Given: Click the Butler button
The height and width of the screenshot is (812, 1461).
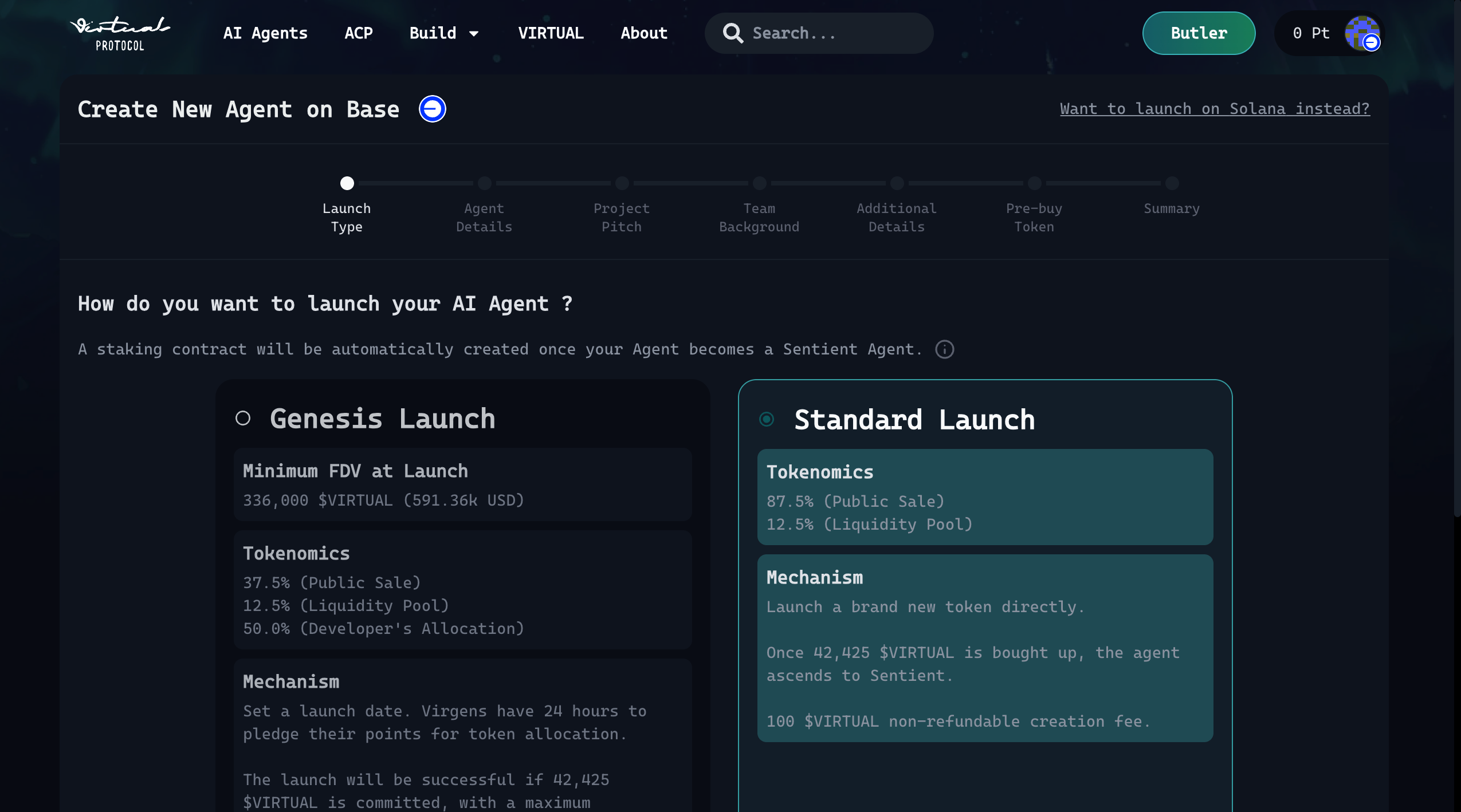Looking at the screenshot, I should click(1199, 33).
